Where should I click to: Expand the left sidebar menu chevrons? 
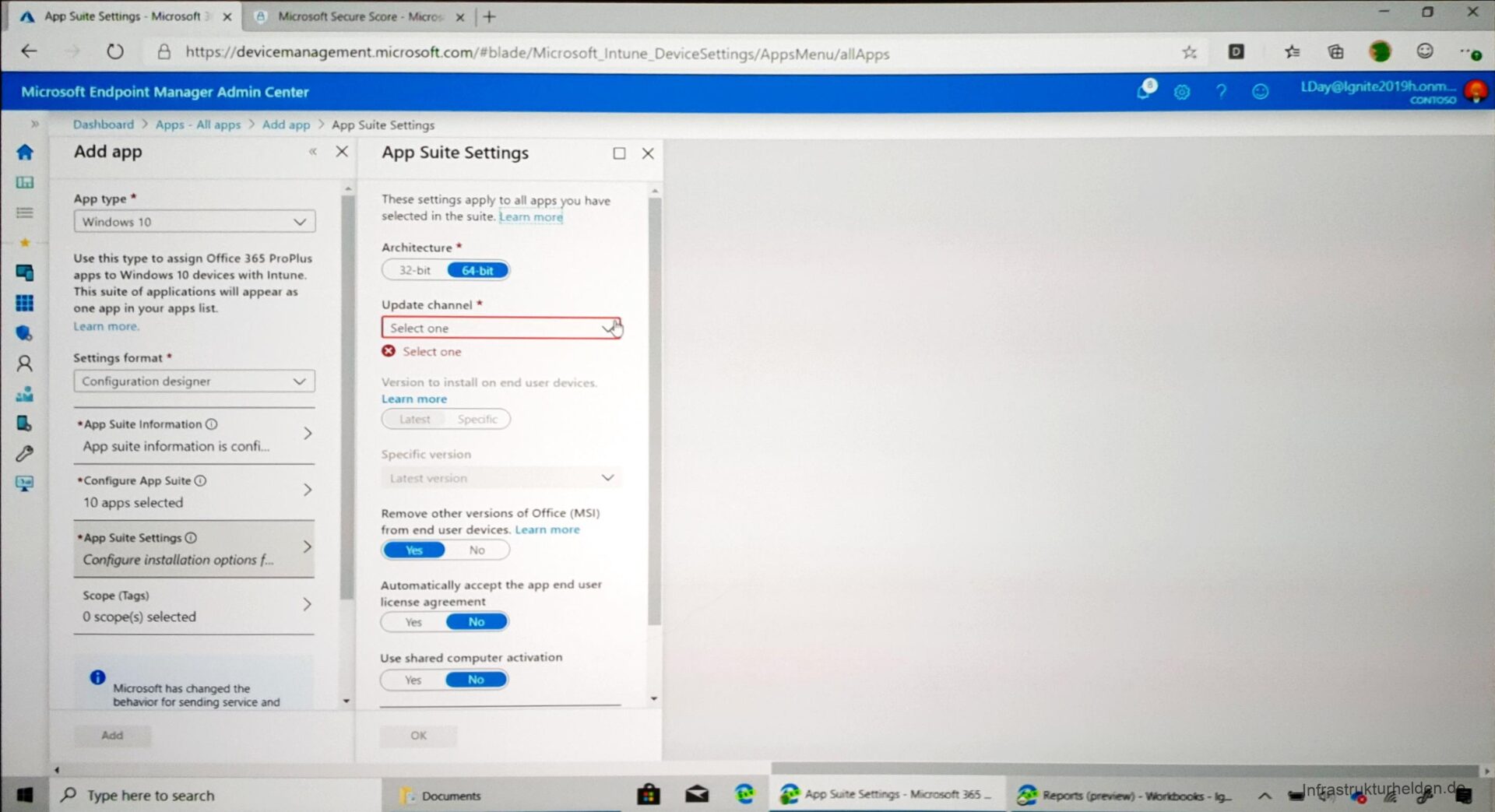[x=34, y=124]
